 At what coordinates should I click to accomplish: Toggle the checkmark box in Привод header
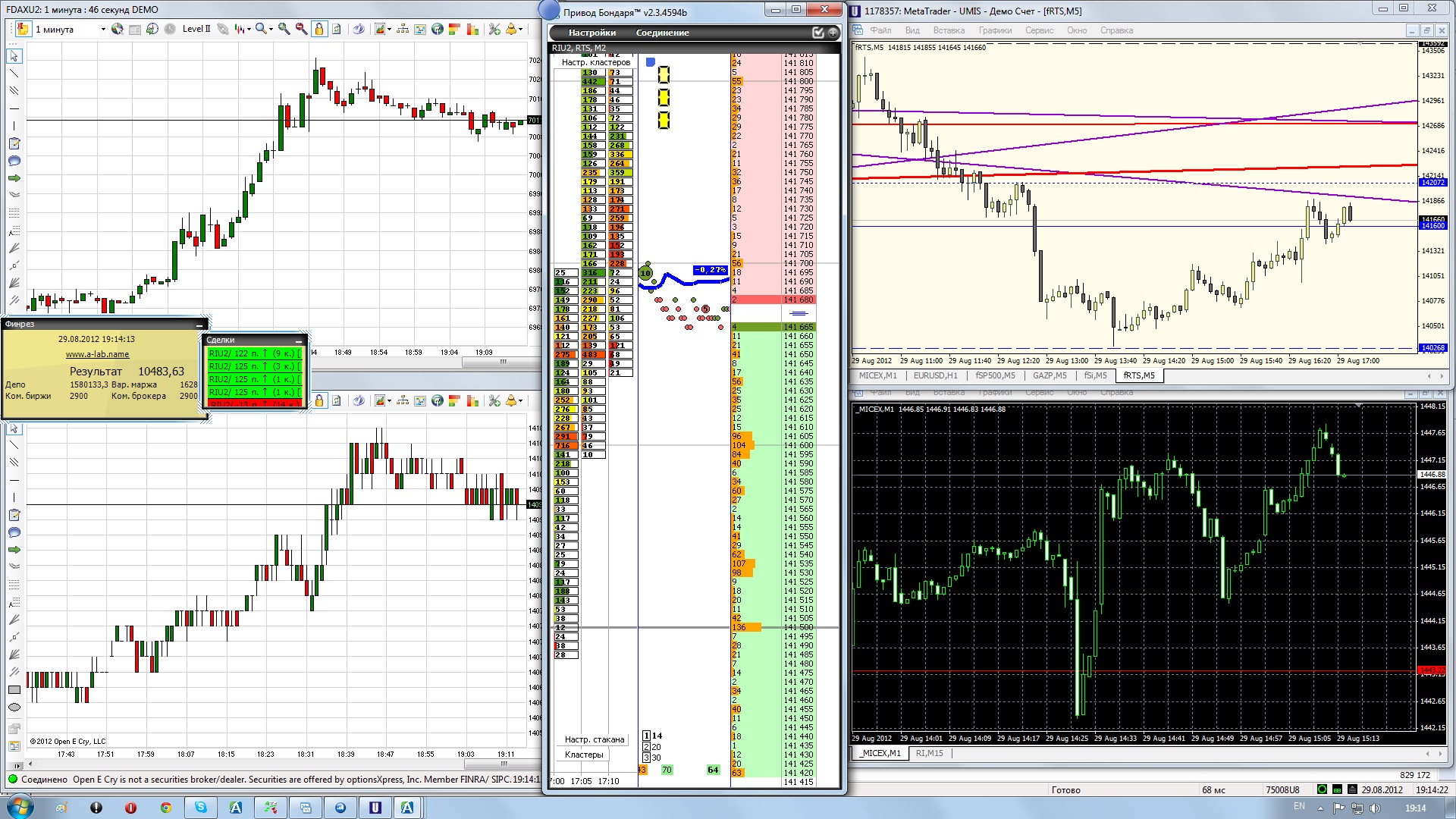[817, 33]
